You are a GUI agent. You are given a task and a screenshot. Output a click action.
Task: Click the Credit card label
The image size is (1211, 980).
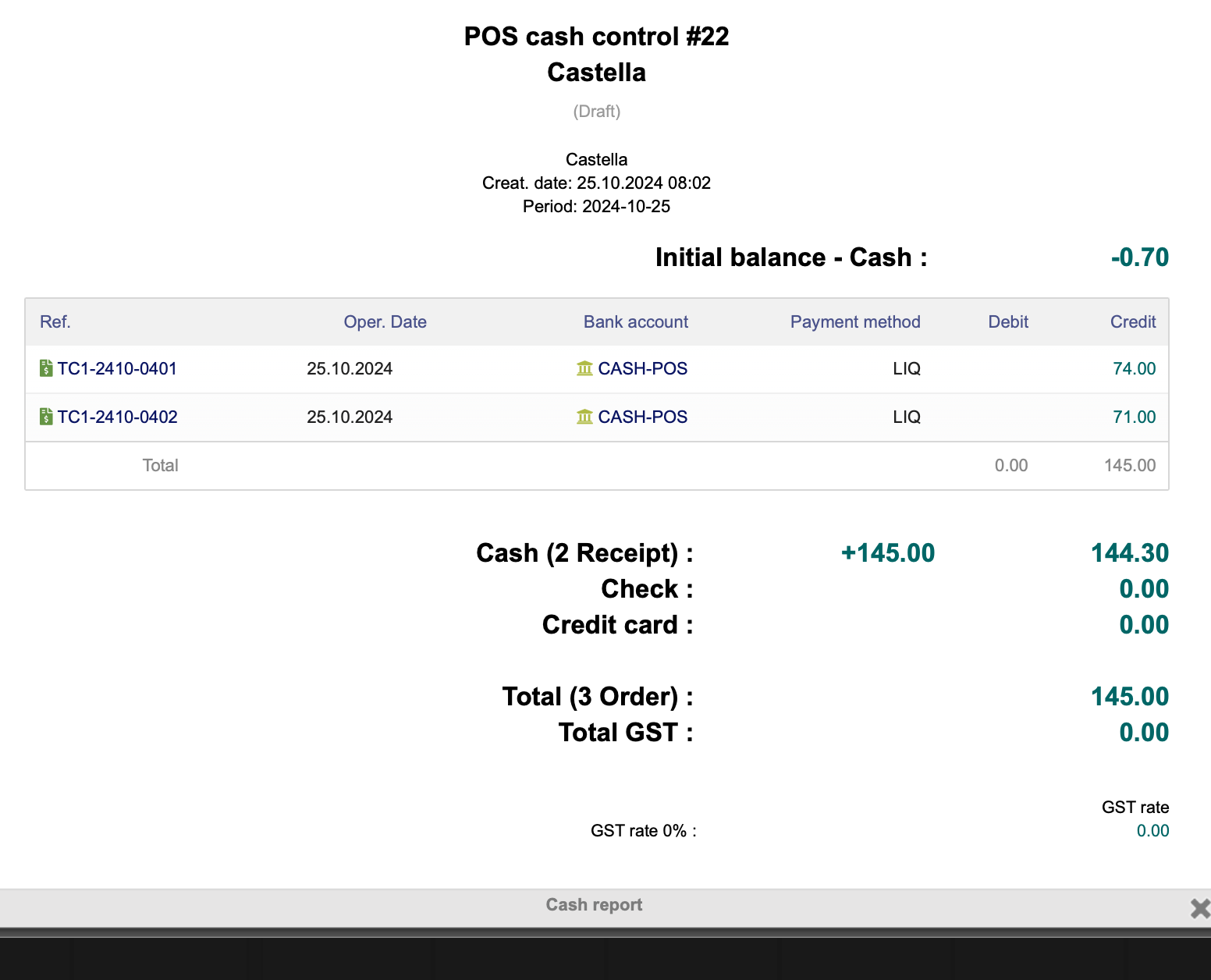617,625
